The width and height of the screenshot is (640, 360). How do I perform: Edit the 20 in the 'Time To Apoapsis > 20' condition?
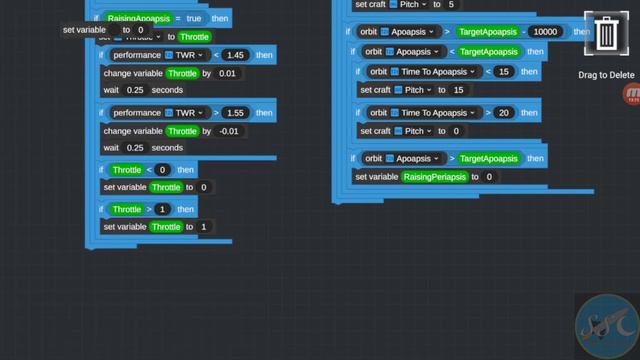(x=504, y=113)
